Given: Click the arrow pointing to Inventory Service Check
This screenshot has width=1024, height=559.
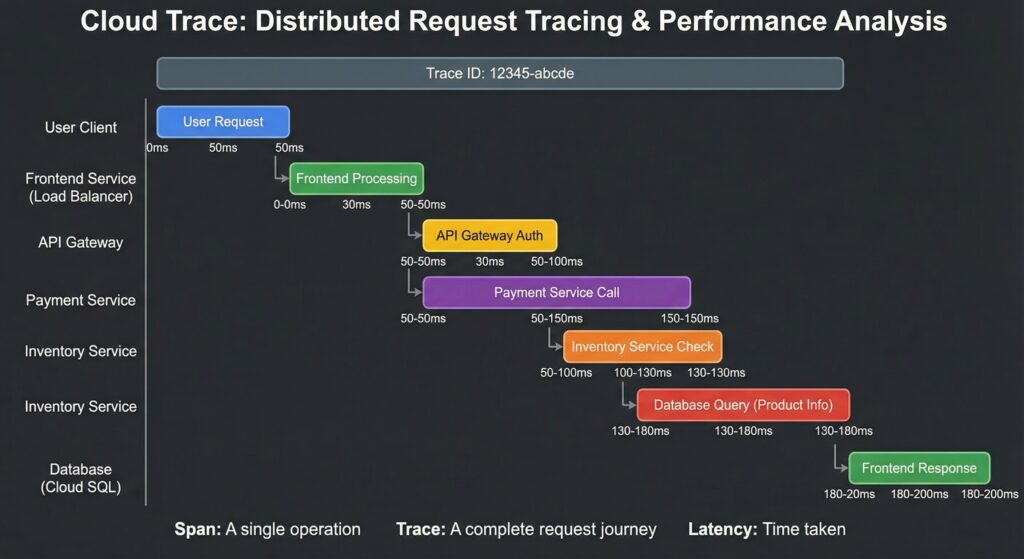Looking at the screenshot, I should (x=553, y=344).
